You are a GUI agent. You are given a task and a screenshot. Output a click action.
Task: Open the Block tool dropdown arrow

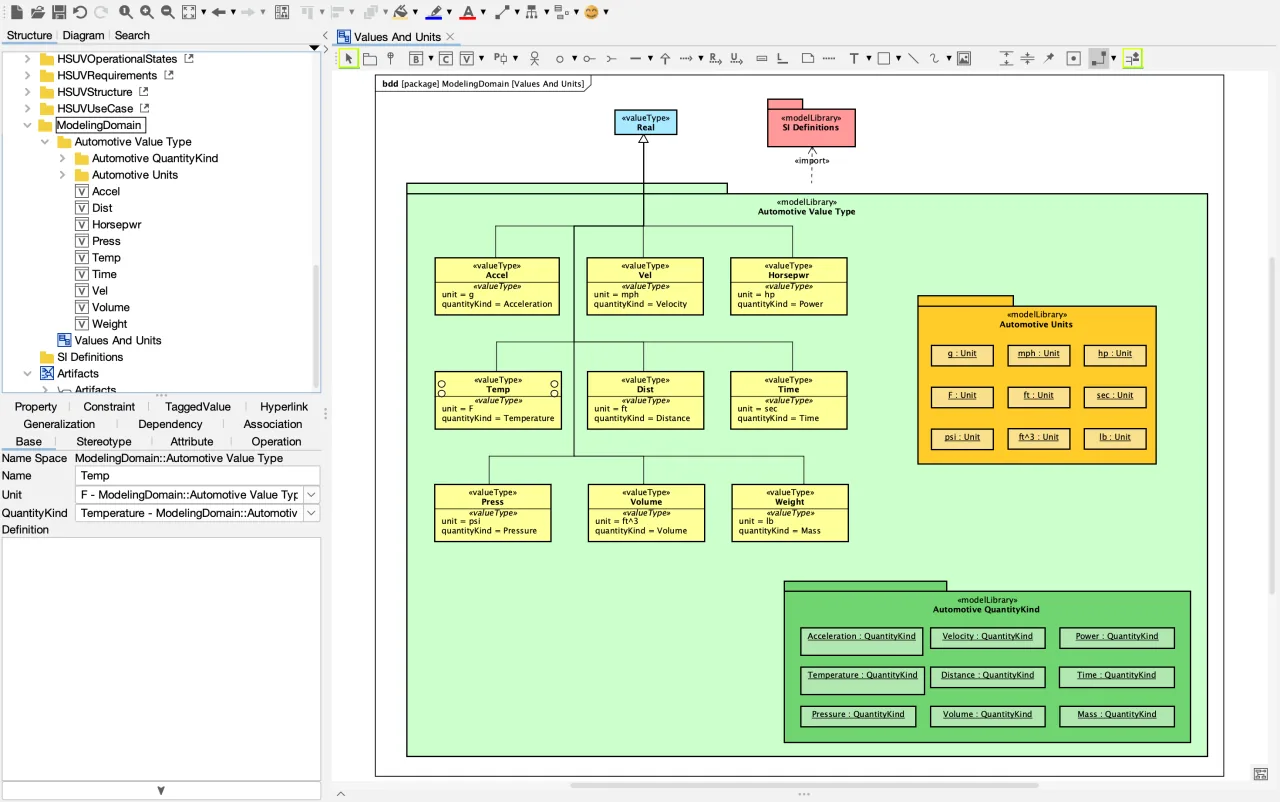(431, 58)
